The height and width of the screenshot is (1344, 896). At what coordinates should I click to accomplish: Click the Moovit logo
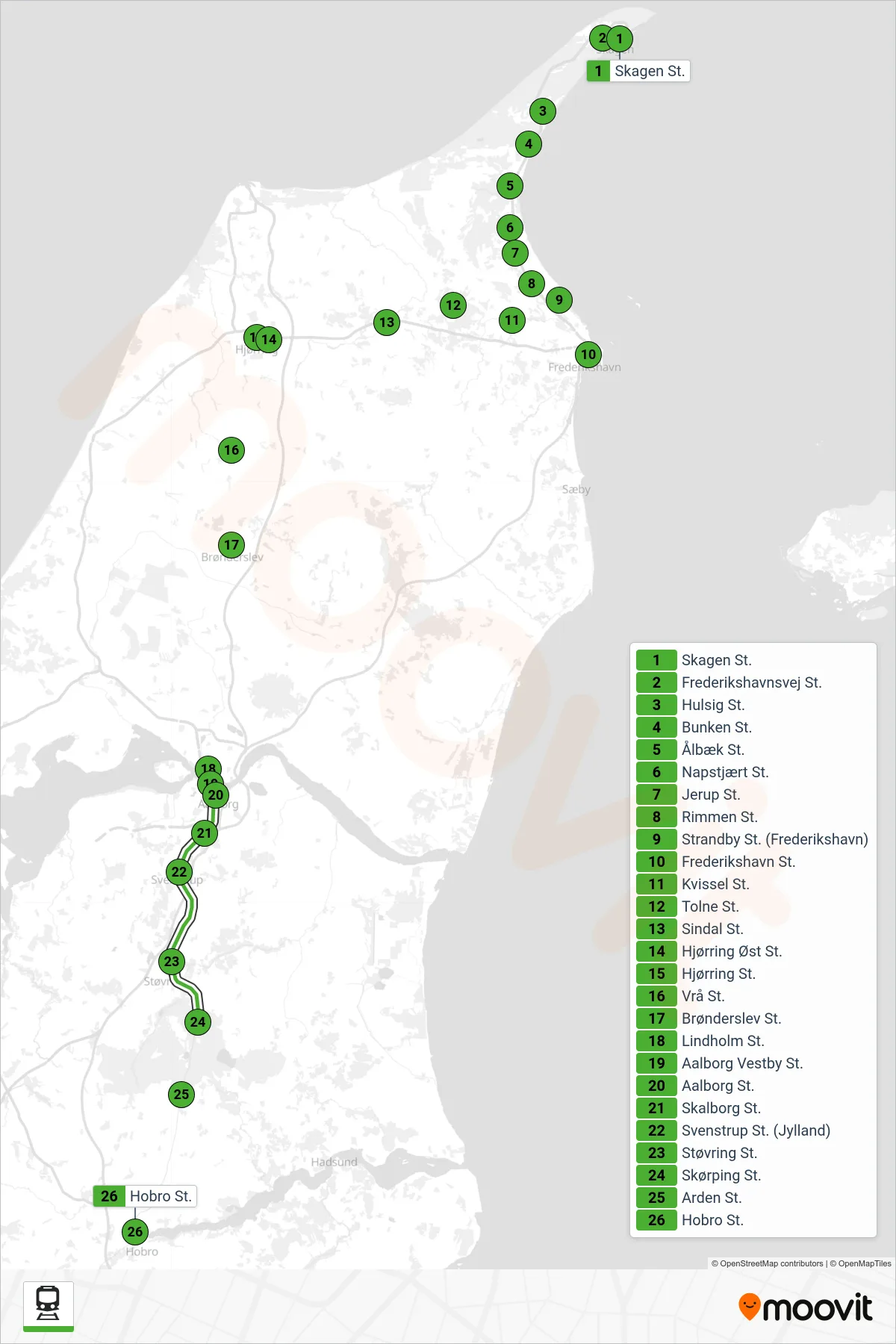[805, 1307]
